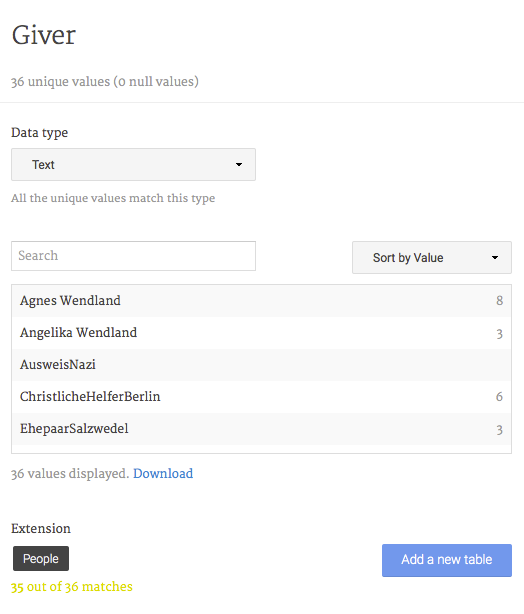Select the Agnes Wendland row

point(261,301)
